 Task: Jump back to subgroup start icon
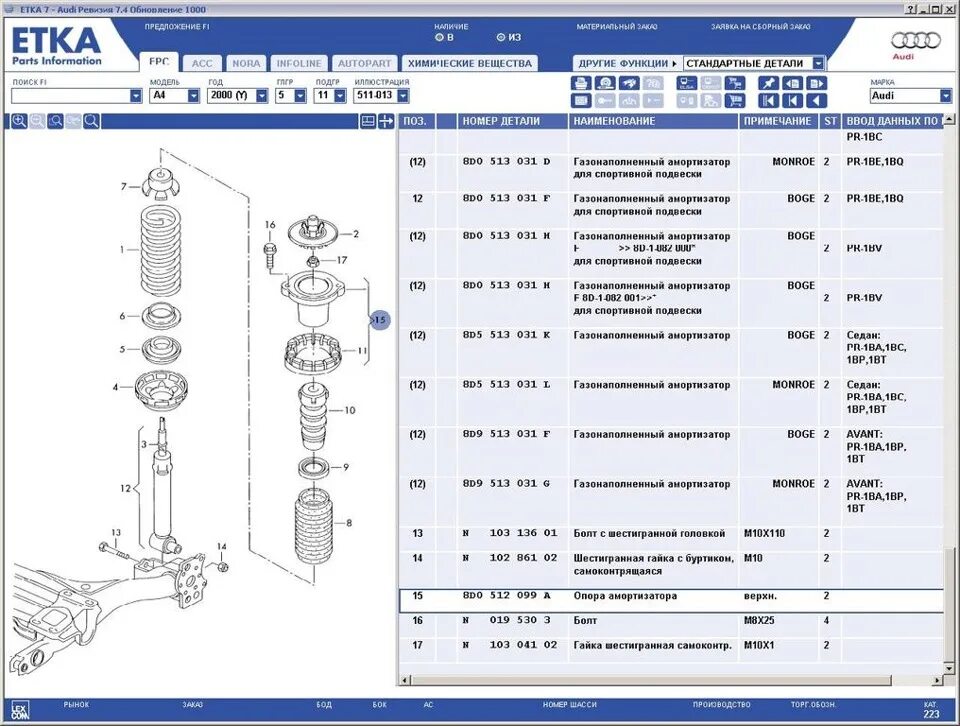(792, 100)
